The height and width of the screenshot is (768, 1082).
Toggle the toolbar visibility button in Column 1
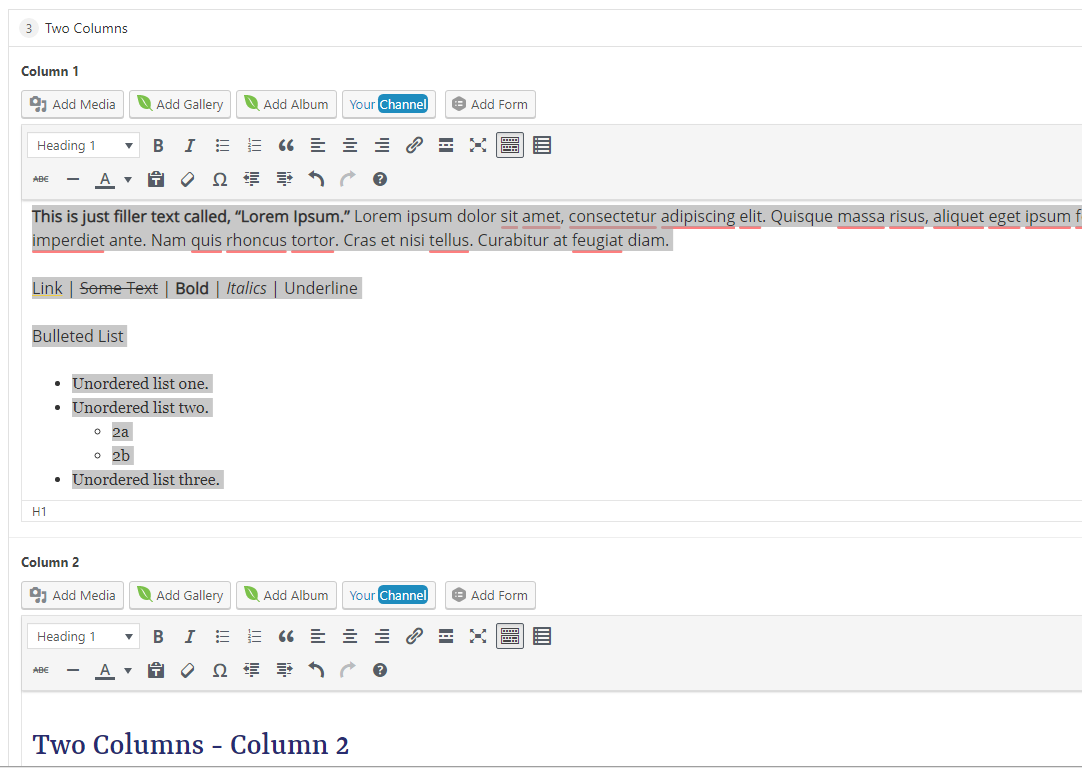(x=510, y=146)
